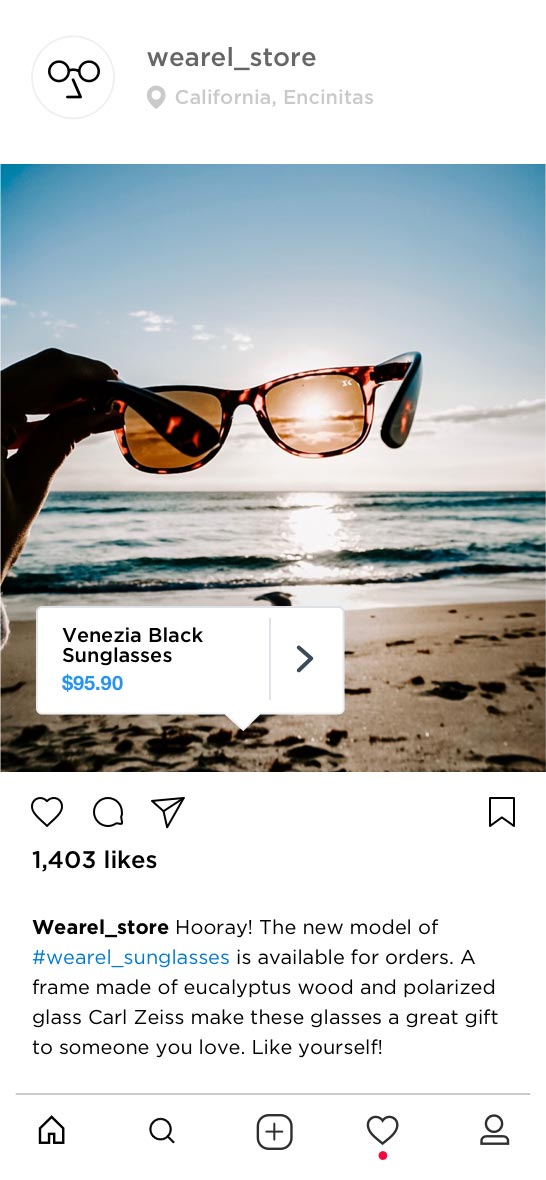This screenshot has height=1180, width=546.
Task: Save the post with the bookmark icon
Action: (502, 812)
